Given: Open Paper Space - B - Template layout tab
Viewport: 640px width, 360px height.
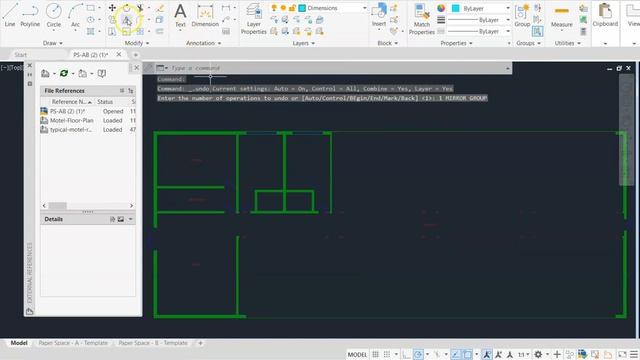Looking at the screenshot, I should [x=153, y=343].
